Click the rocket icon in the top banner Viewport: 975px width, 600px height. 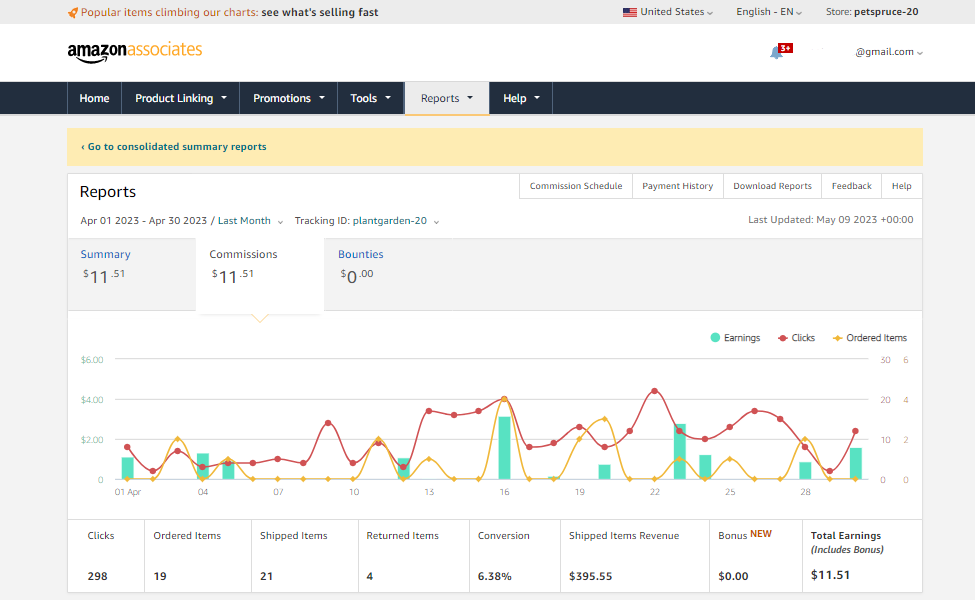click(x=73, y=12)
